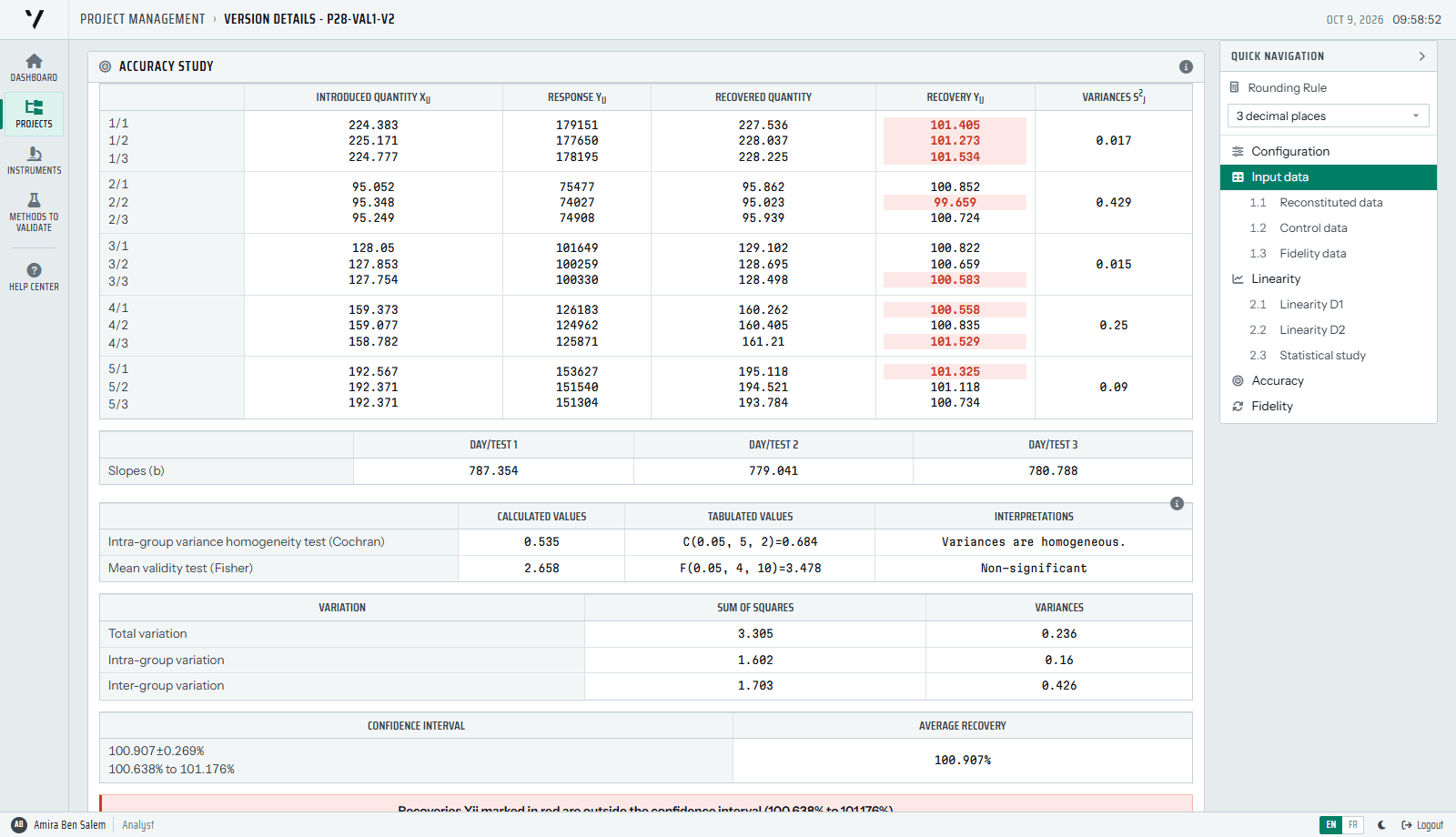The image size is (1456, 837).
Task: Log out of the application
Action: [1422, 825]
